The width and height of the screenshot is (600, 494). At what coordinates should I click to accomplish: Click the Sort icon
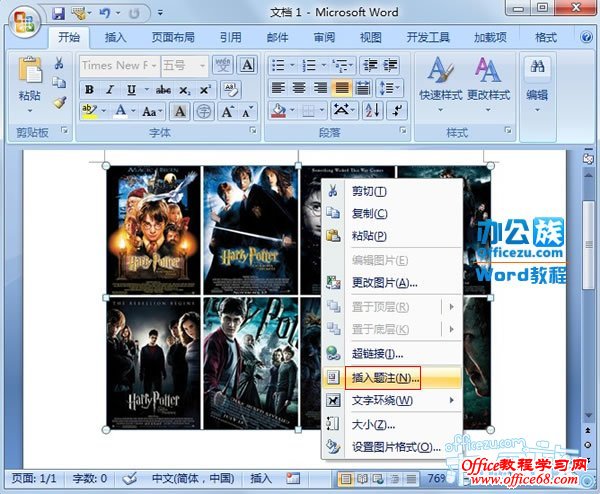(372, 111)
